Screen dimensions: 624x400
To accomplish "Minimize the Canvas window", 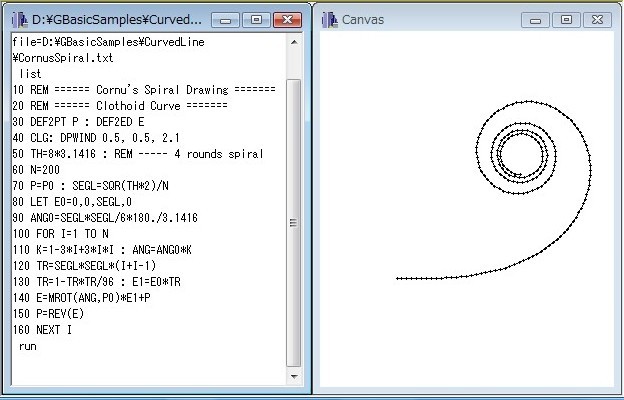I will tap(539, 20).
